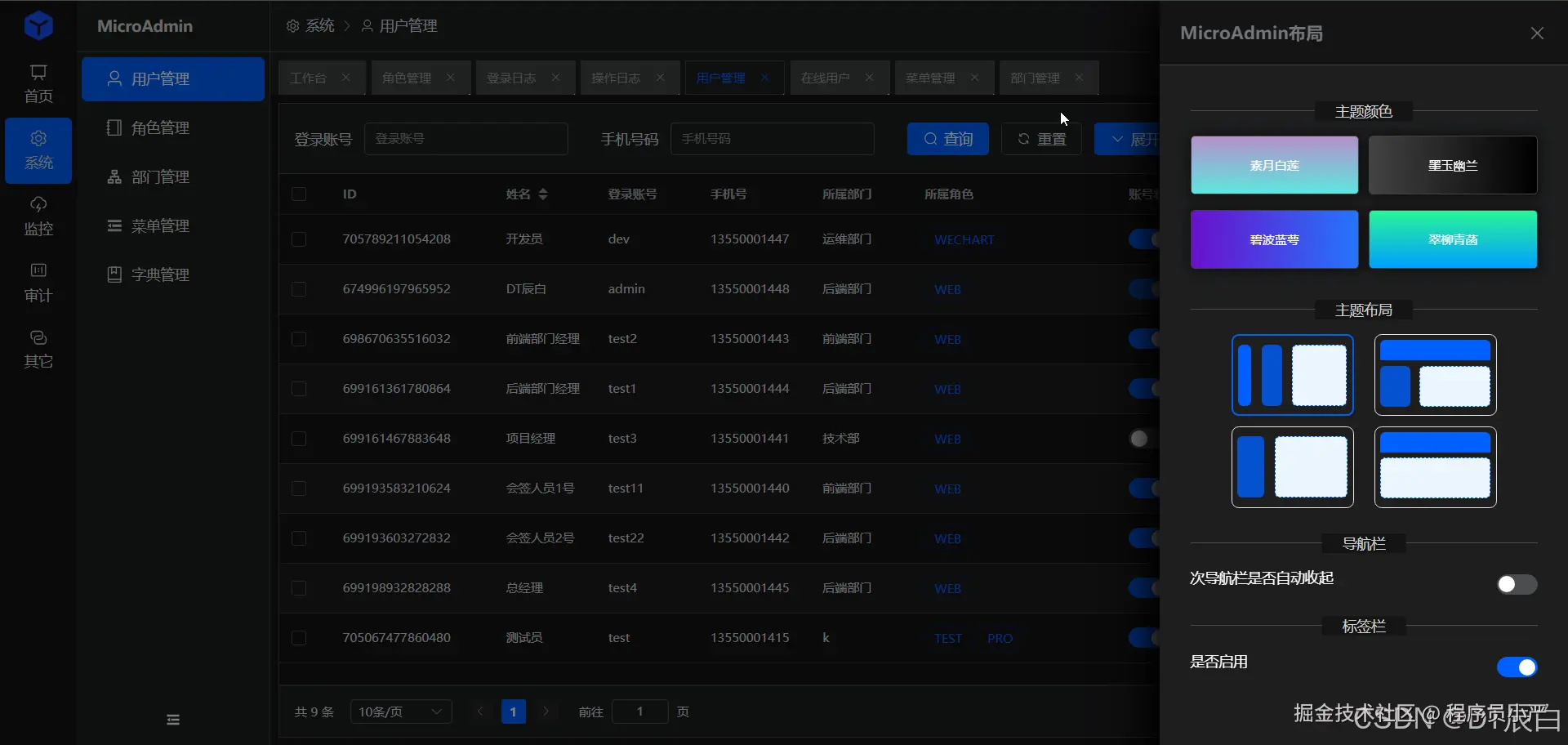Open 其它 section in the left rail

[x=38, y=349]
